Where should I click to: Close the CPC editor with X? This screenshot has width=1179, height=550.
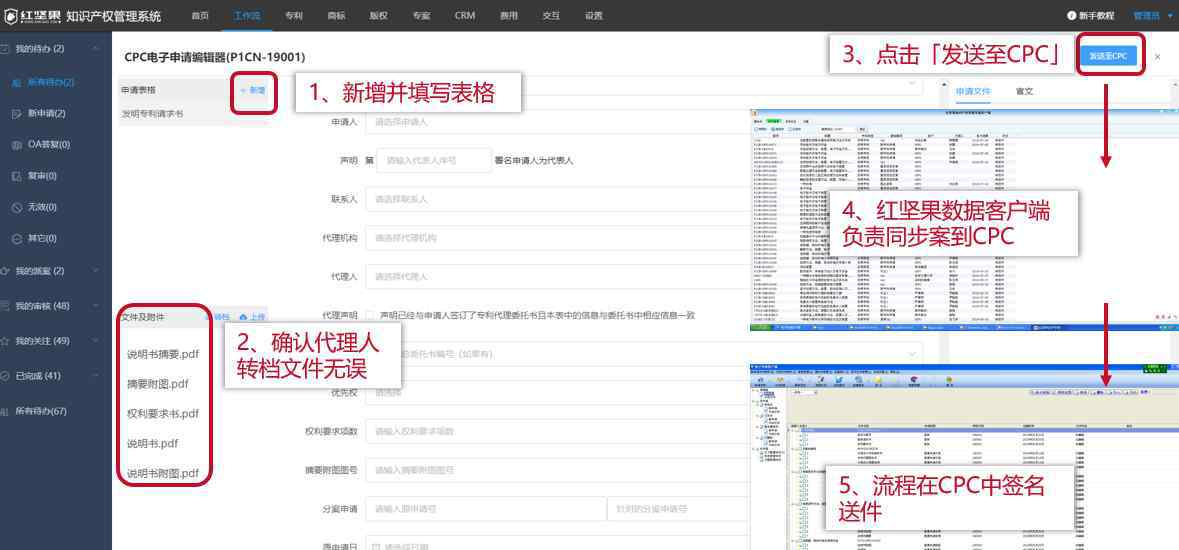tap(1157, 56)
